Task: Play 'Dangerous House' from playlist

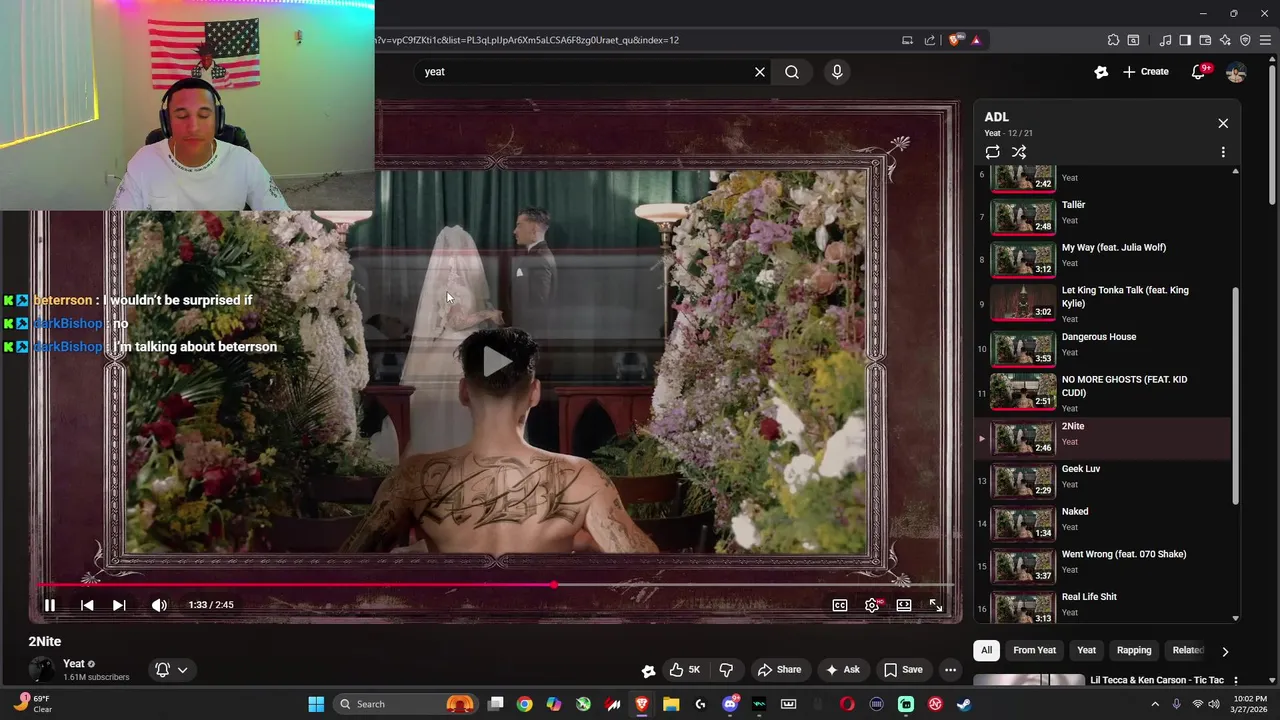Action: [1102, 348]
